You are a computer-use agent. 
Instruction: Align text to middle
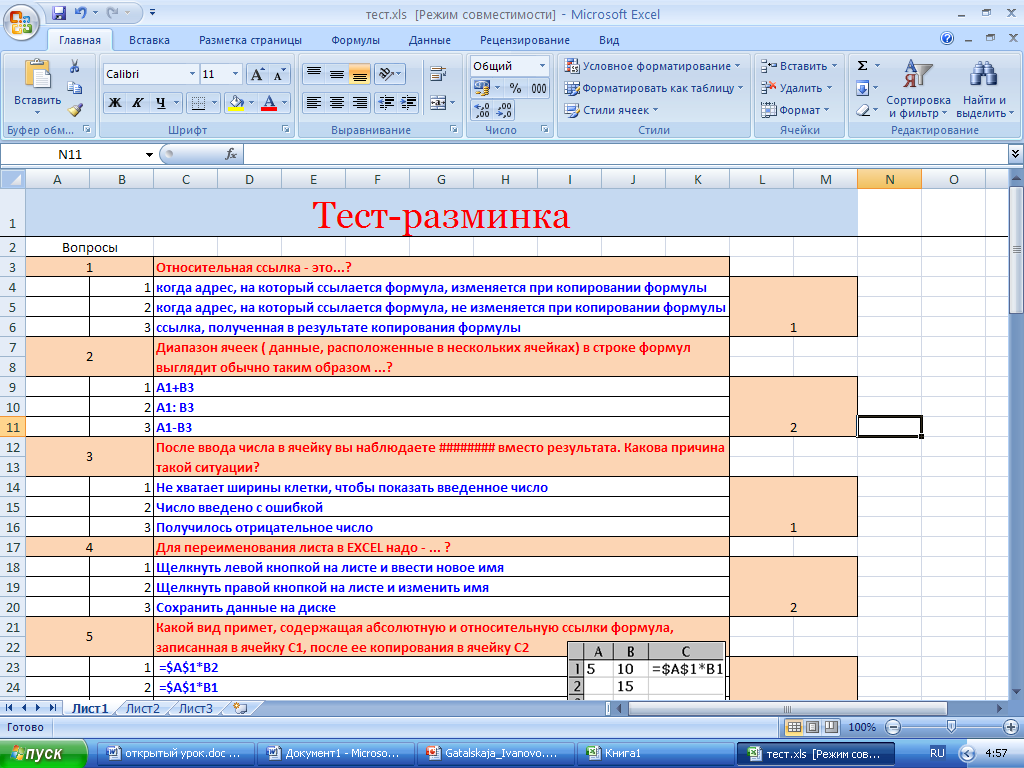(336, 74)
